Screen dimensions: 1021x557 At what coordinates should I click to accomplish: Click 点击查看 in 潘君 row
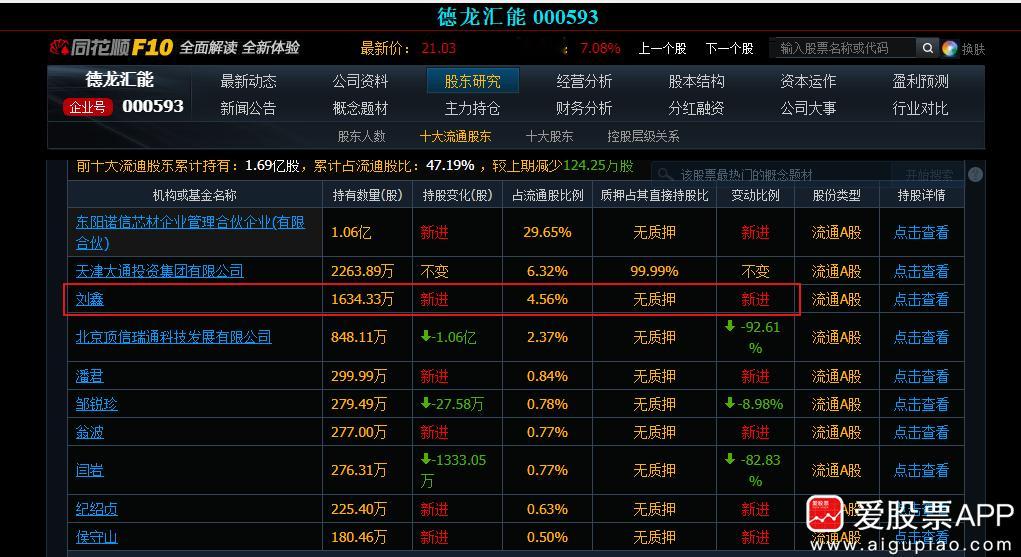tap(921, 376)
